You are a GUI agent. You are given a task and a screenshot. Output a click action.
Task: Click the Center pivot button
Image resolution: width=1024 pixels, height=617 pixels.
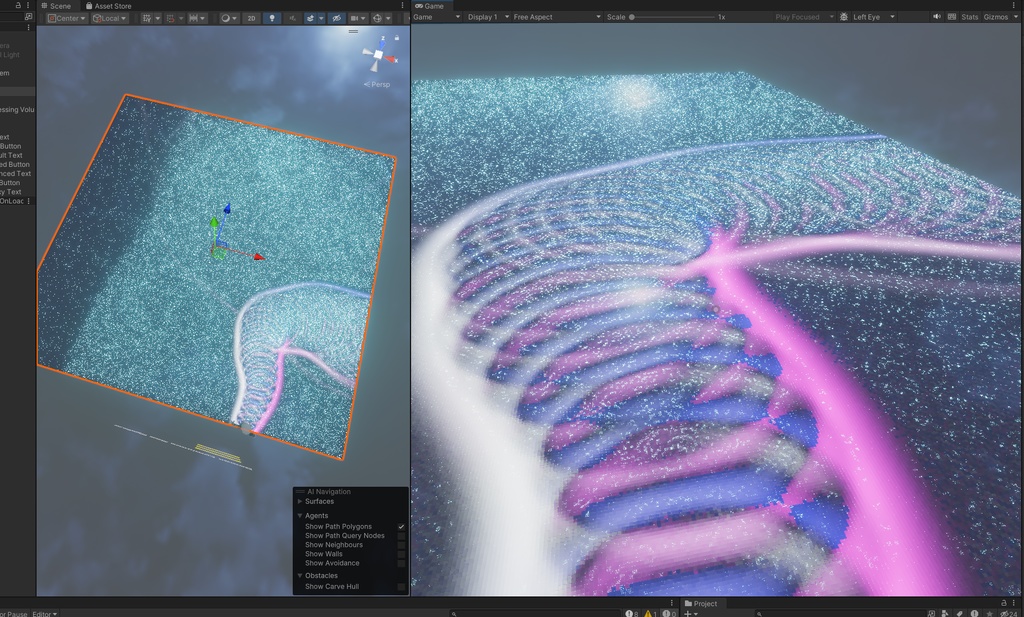click(x=68, y=17)
